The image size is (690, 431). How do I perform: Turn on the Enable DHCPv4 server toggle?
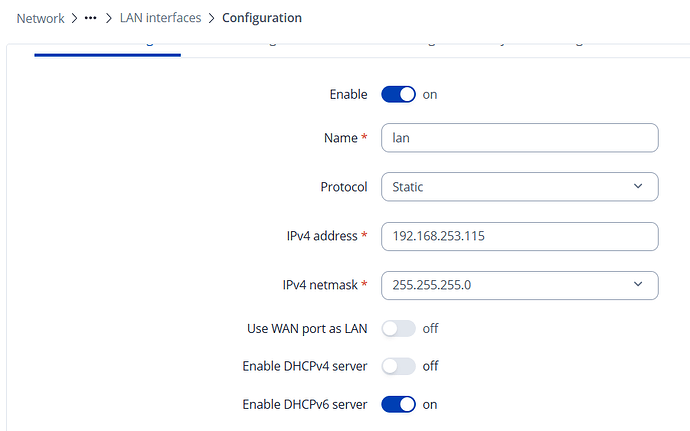[398, 366]
